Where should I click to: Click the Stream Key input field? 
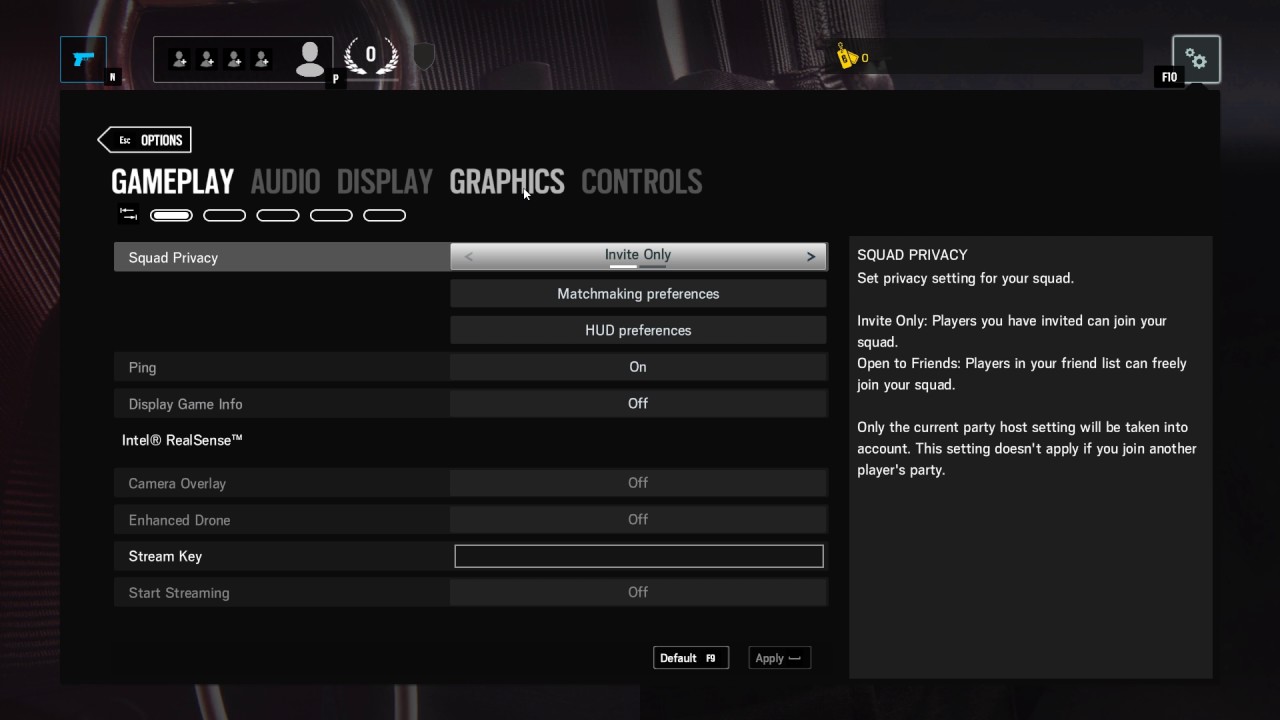(639, 556)
